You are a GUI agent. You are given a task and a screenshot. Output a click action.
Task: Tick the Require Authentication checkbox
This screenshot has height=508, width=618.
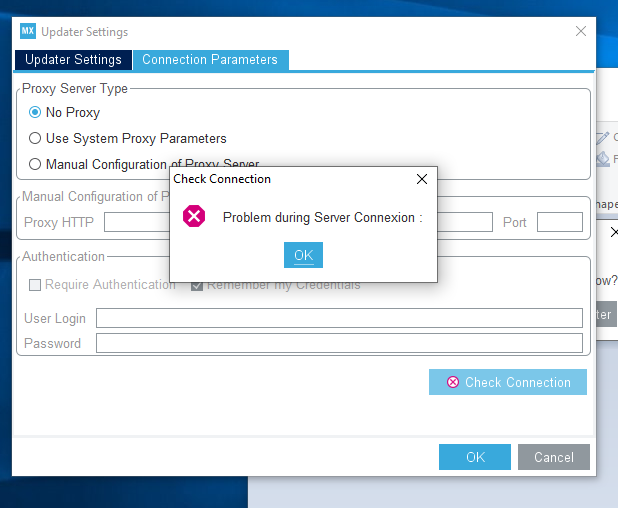pyautogui.click(x=35, y=285)
